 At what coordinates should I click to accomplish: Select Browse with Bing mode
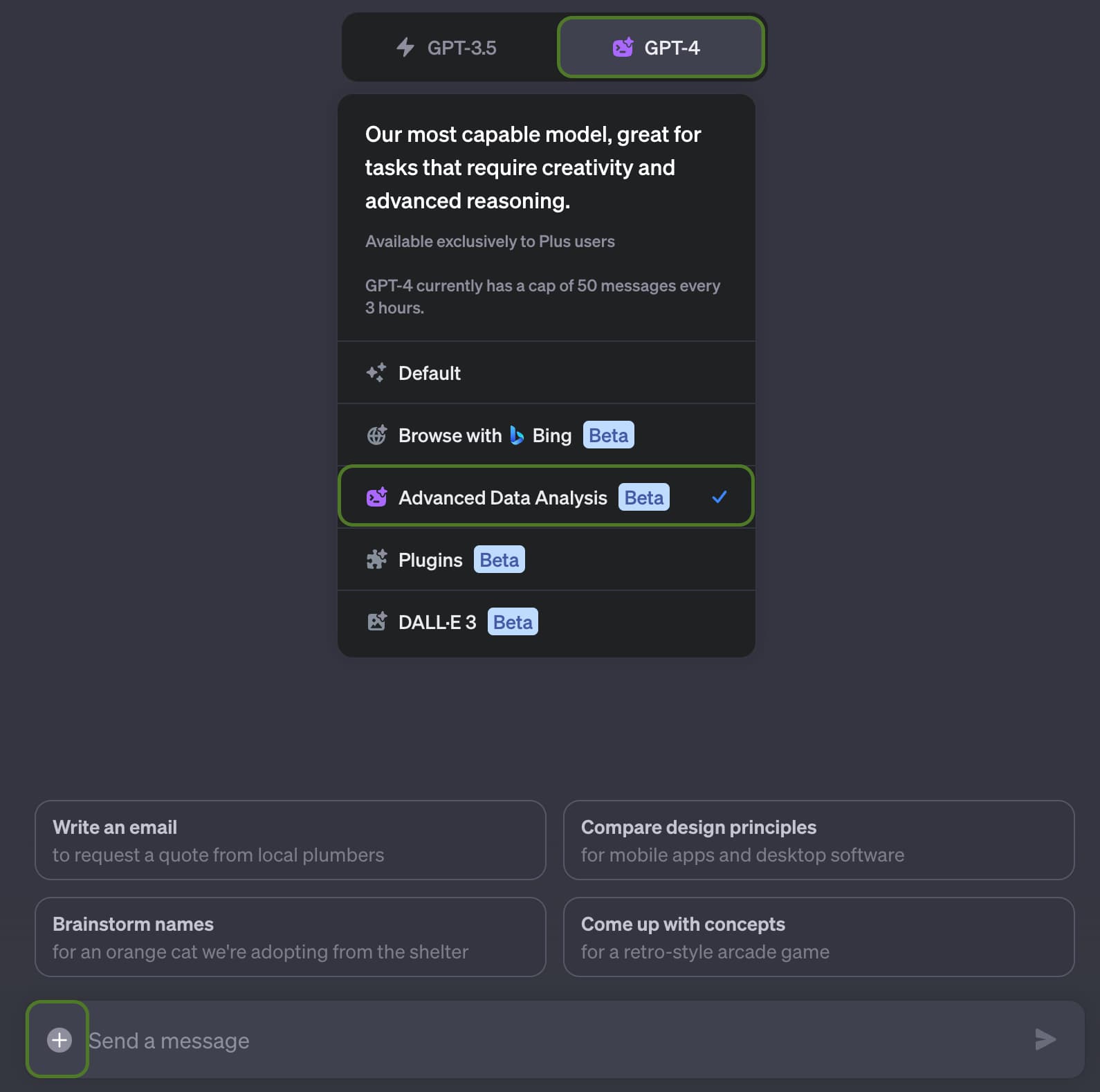[546, 435]
